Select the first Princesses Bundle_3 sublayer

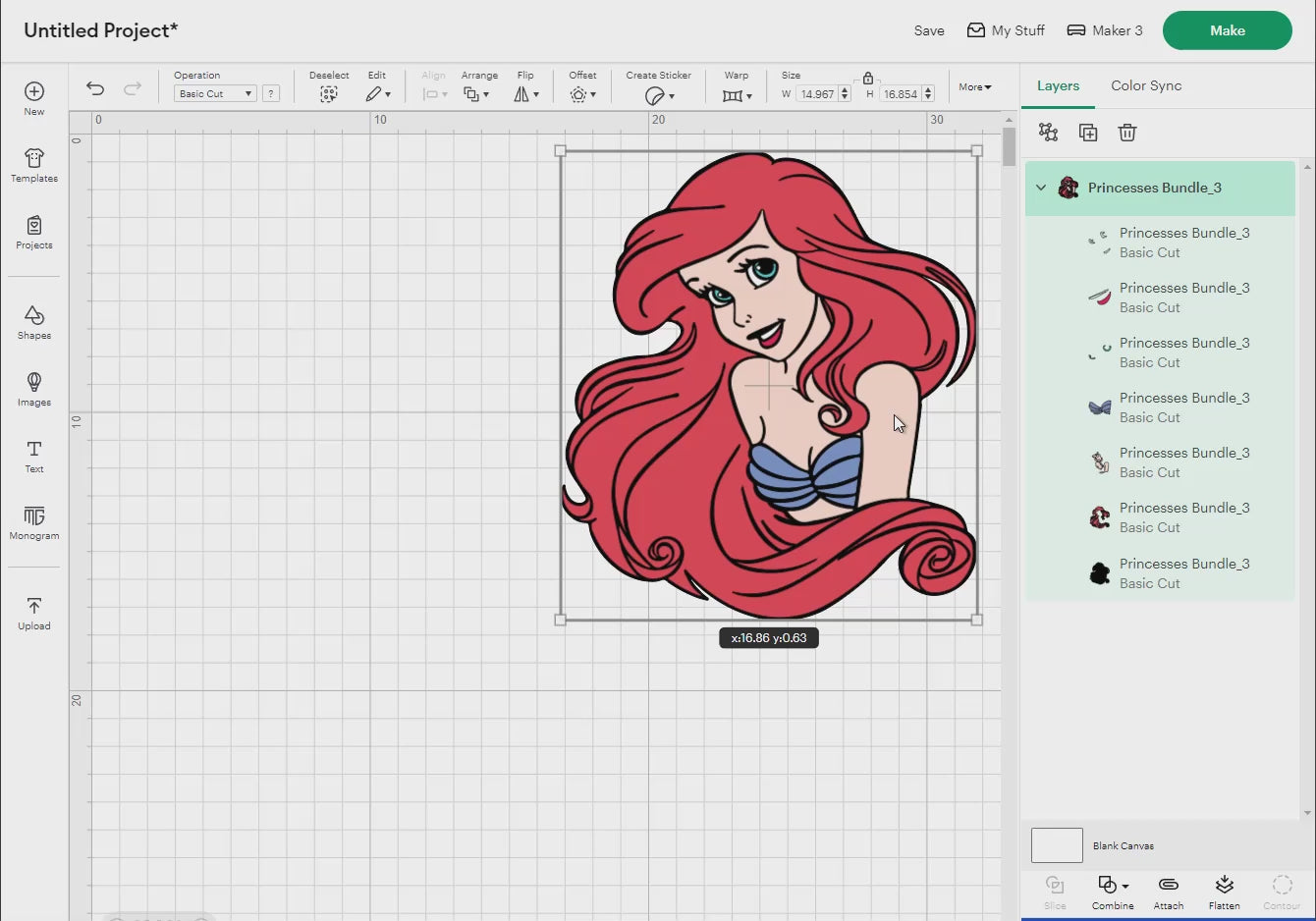(x=1160, y=243)
